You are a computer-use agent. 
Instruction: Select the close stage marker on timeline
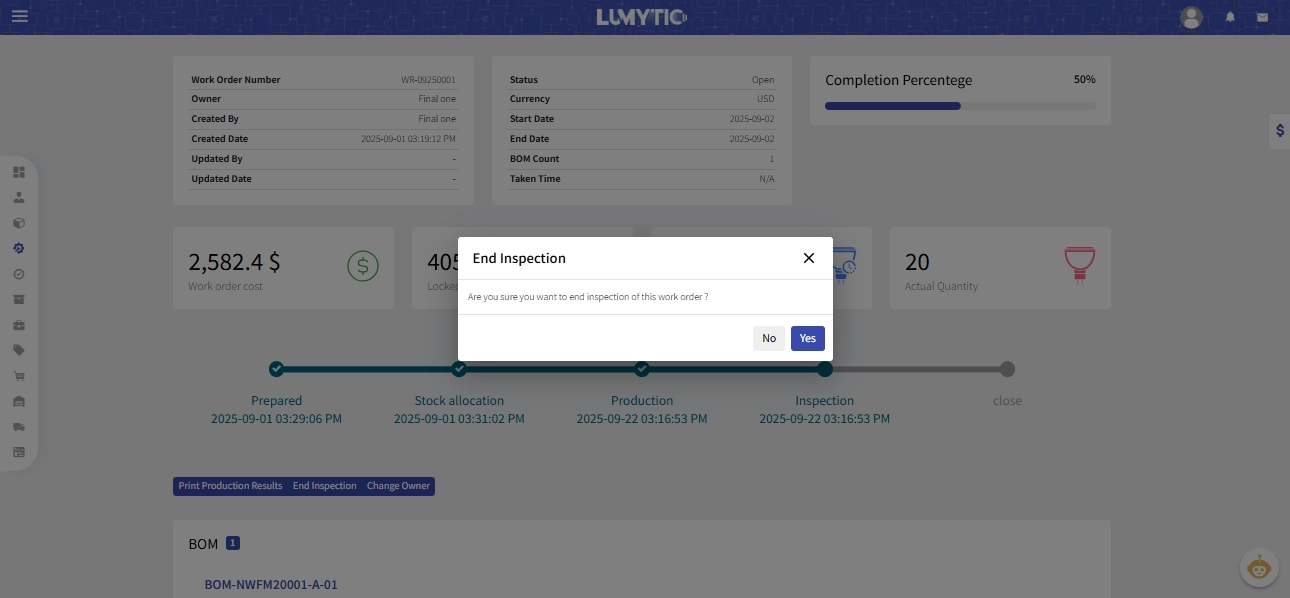[1007, 369]
